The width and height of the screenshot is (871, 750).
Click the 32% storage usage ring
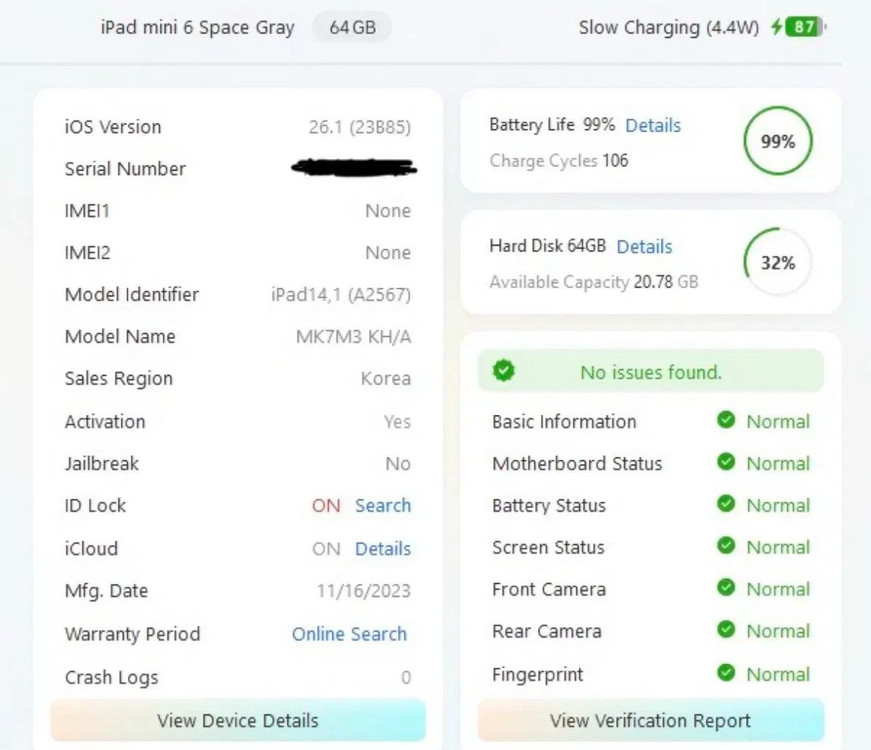tap(777, 262)
